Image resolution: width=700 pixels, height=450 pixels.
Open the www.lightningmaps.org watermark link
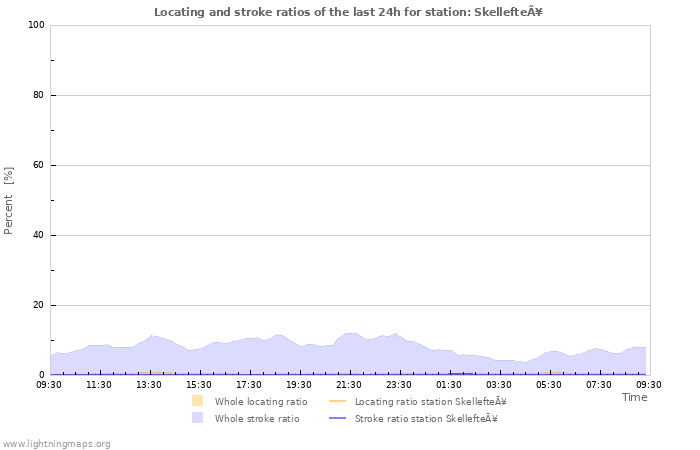click(x=56, y=443)
